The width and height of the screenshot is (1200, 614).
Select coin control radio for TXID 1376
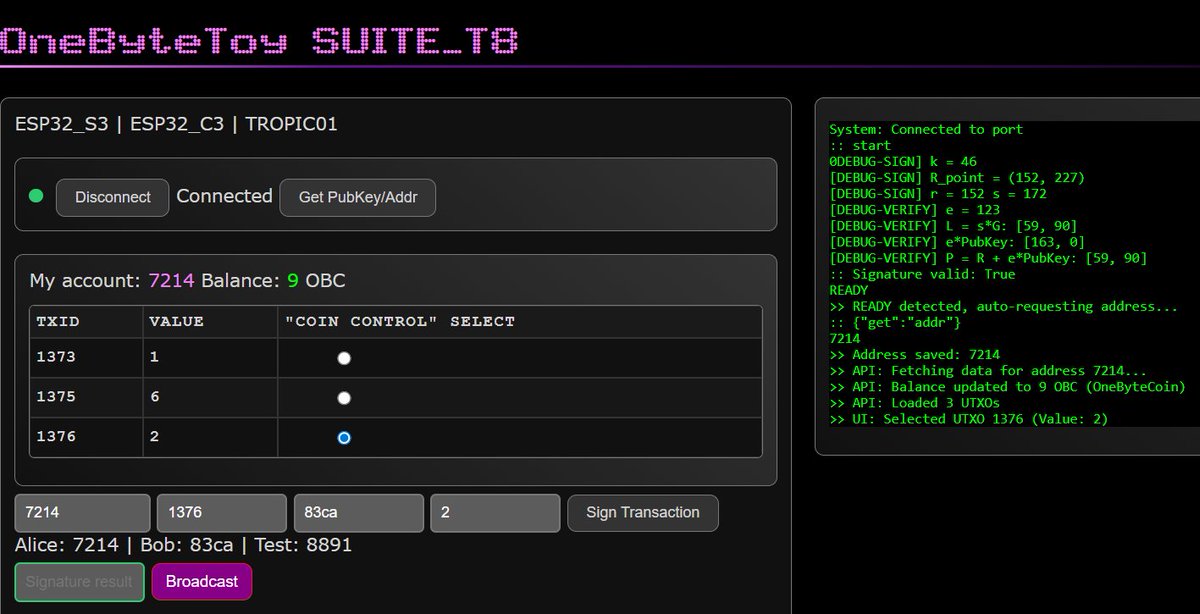tap(344, 438)
